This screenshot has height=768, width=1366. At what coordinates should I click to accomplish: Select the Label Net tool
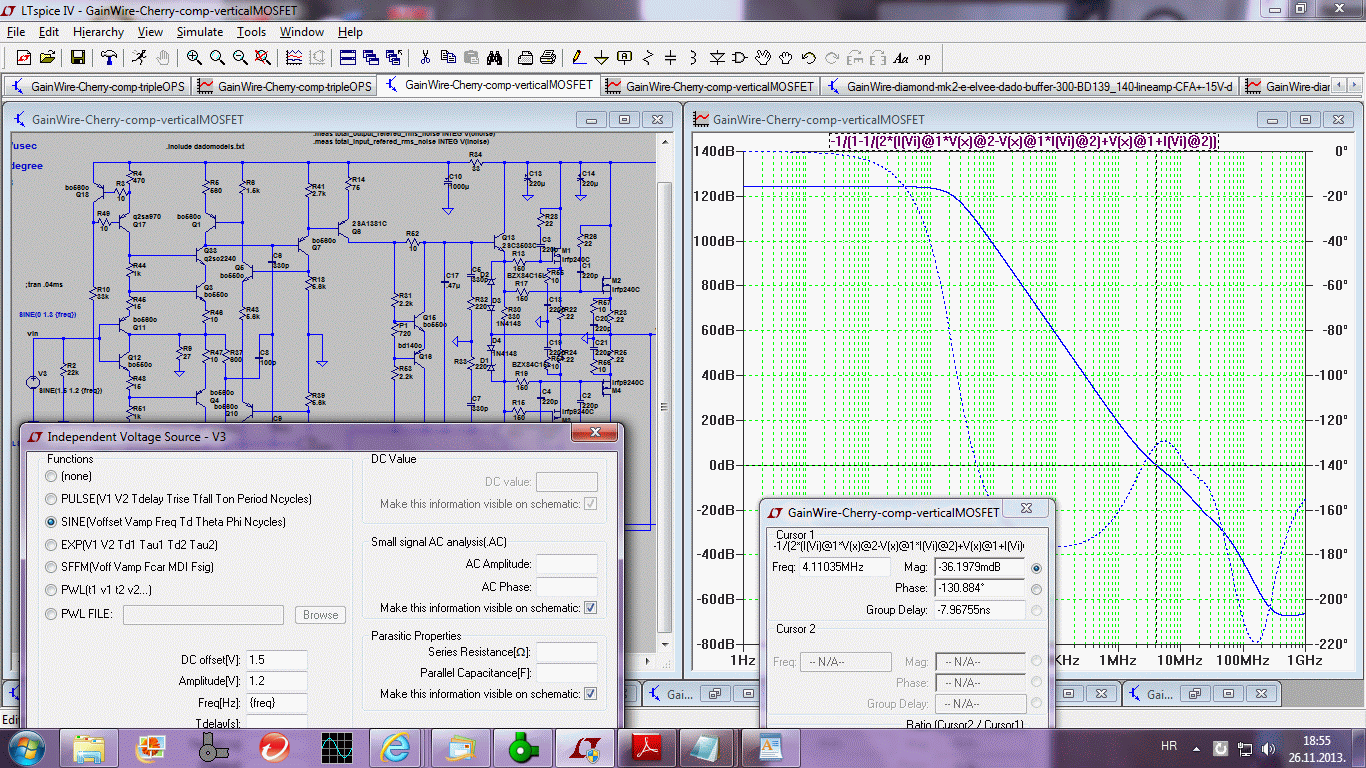[x=625, y=57]
